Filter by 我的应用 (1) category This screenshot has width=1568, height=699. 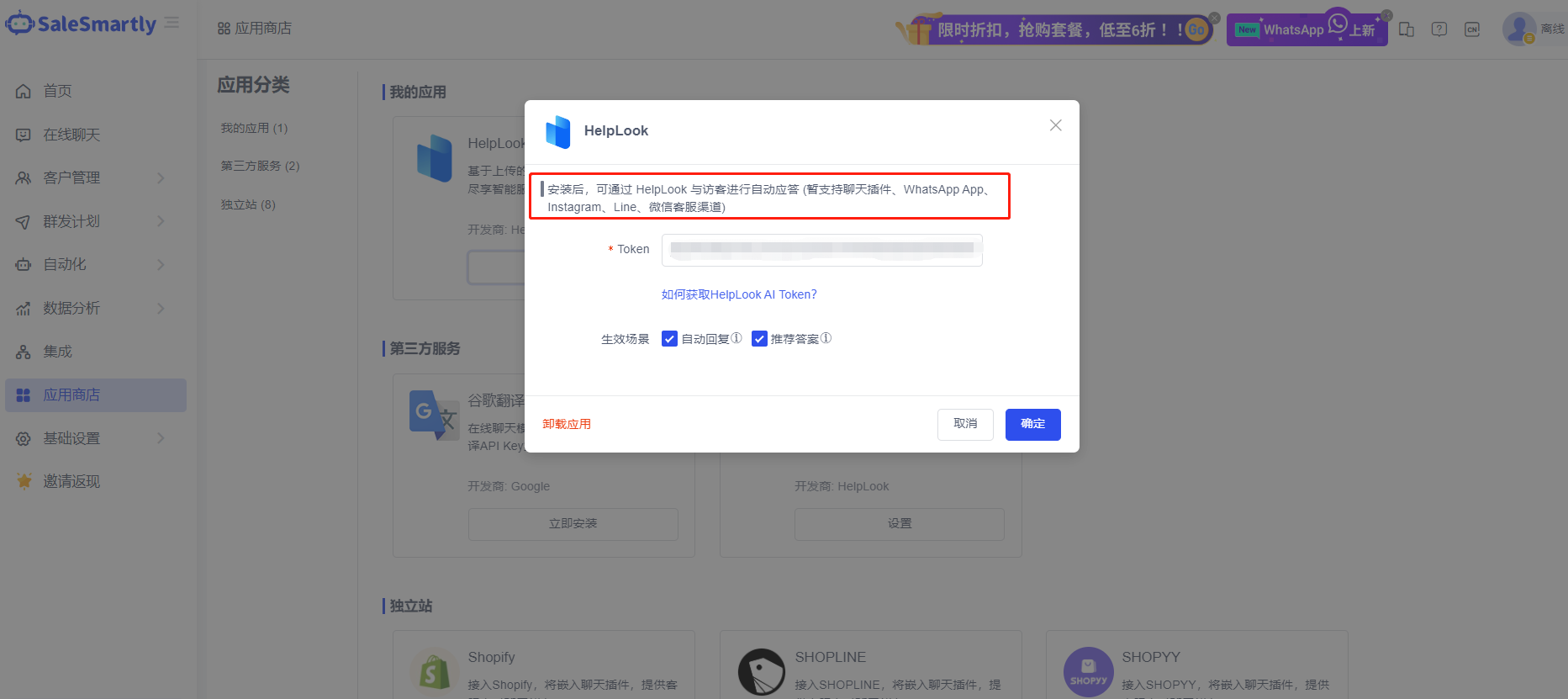(254, 128)
